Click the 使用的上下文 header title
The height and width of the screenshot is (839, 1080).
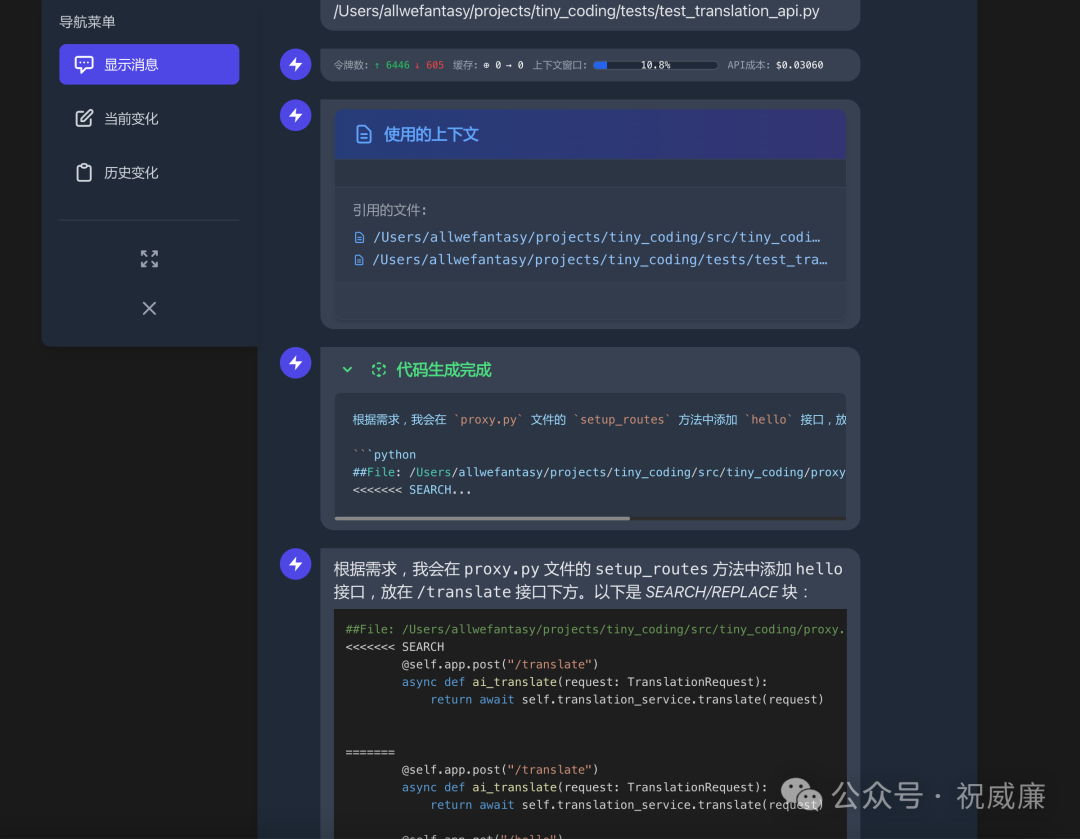pyautogui.click(x=431, y=134)
